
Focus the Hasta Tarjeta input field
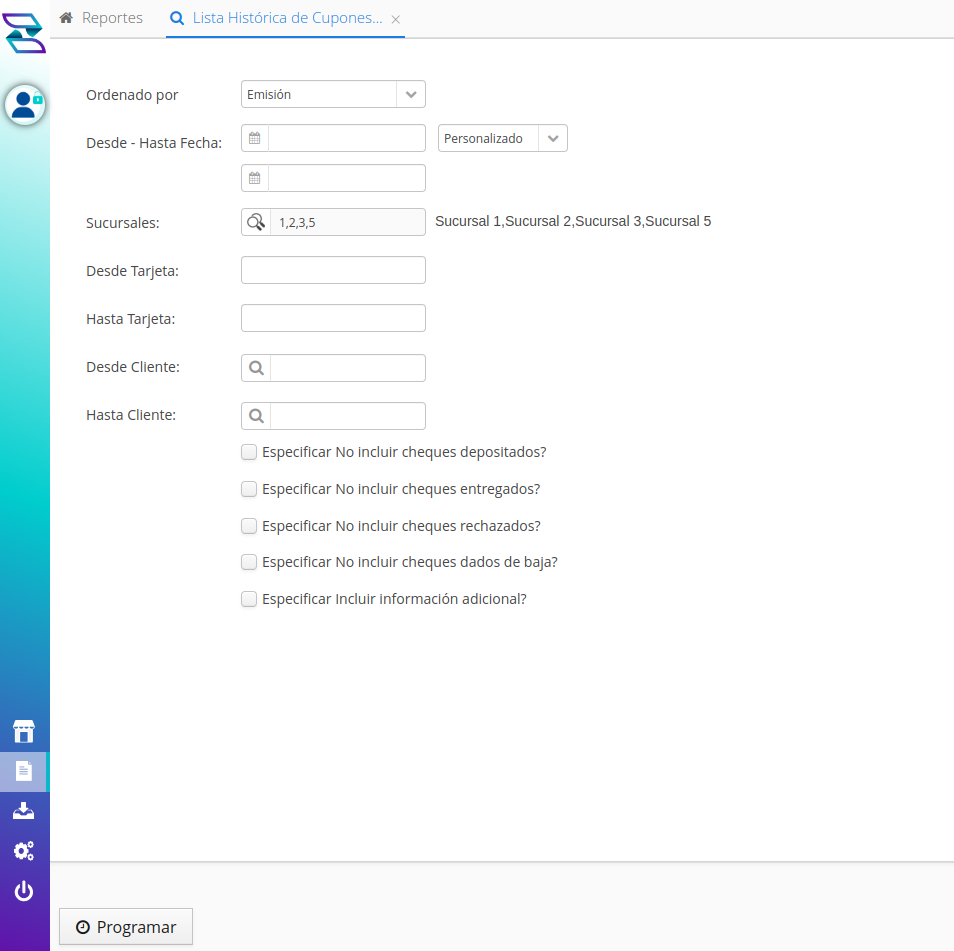coord(333,318)
